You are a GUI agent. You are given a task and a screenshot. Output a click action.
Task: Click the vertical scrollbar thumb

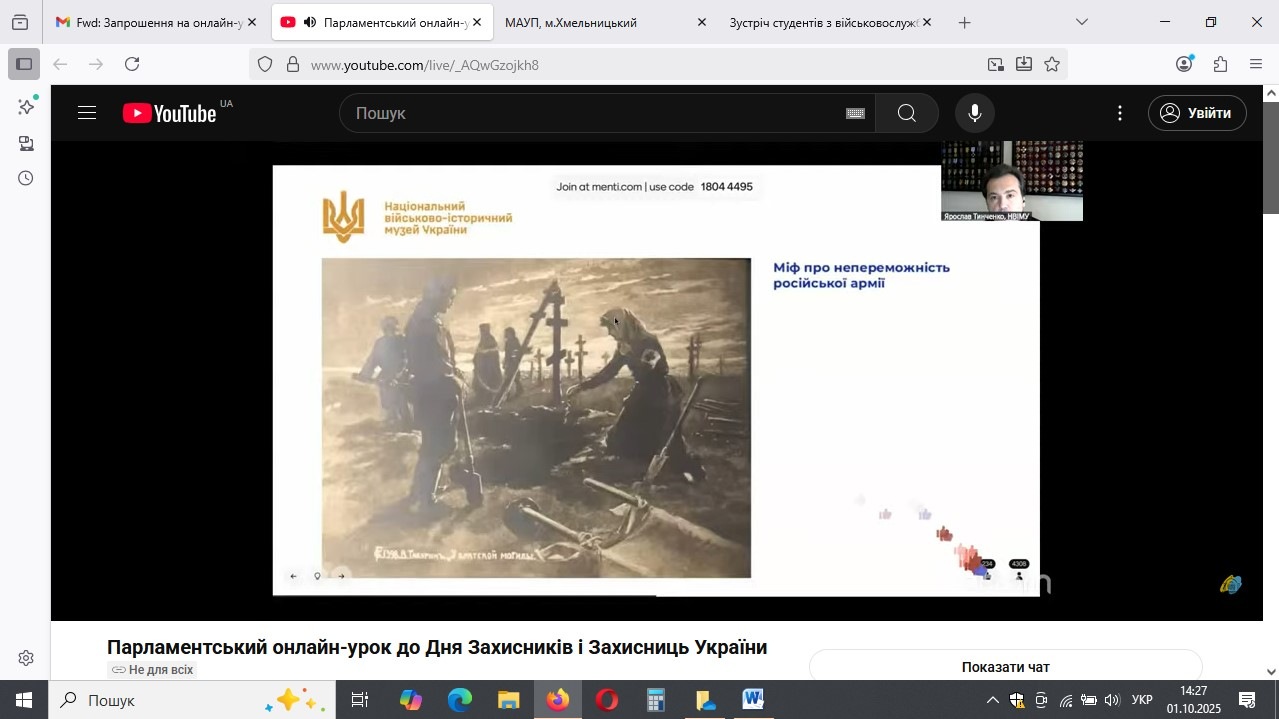click(1271, 157)
